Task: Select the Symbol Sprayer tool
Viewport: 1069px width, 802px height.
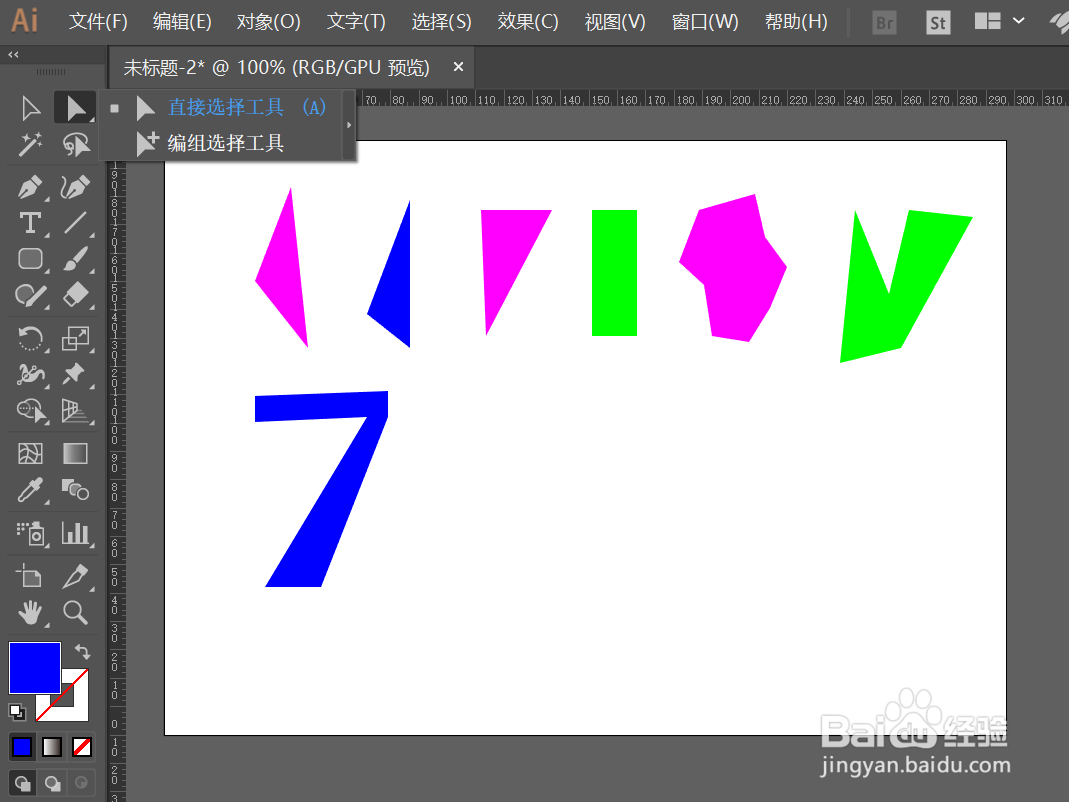Action: coord(30,533)
